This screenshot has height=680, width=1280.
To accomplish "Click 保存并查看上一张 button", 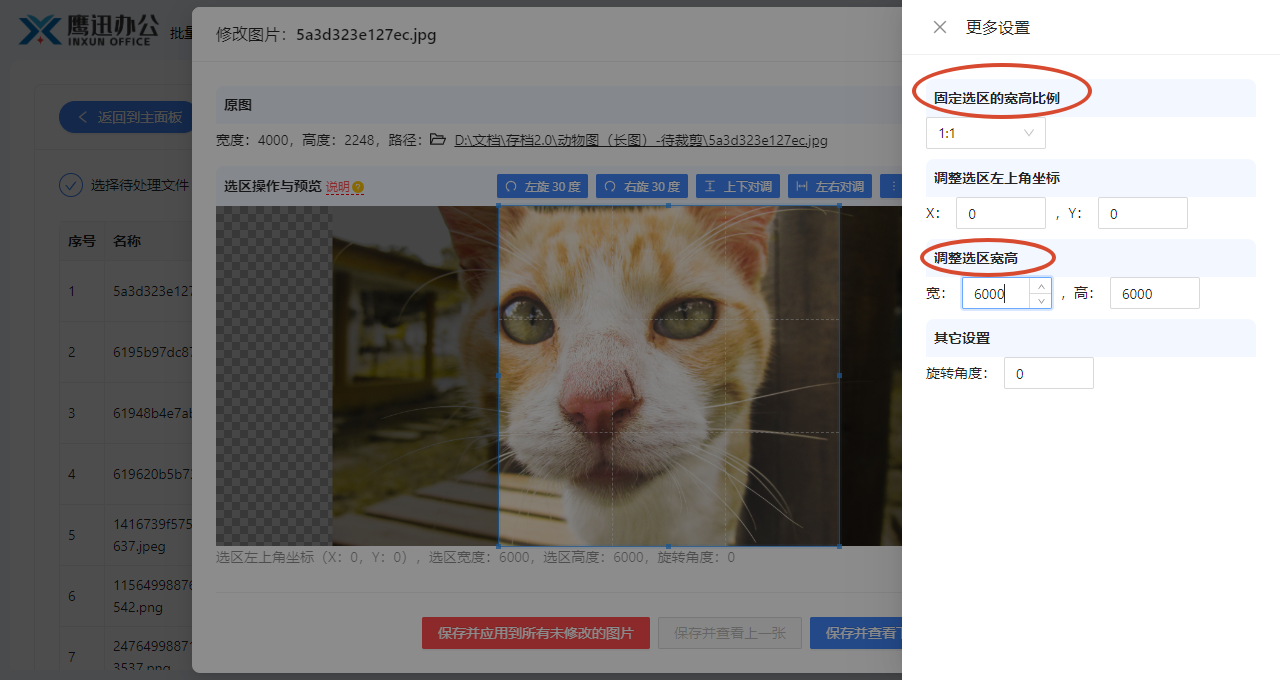I will [730, 633].
